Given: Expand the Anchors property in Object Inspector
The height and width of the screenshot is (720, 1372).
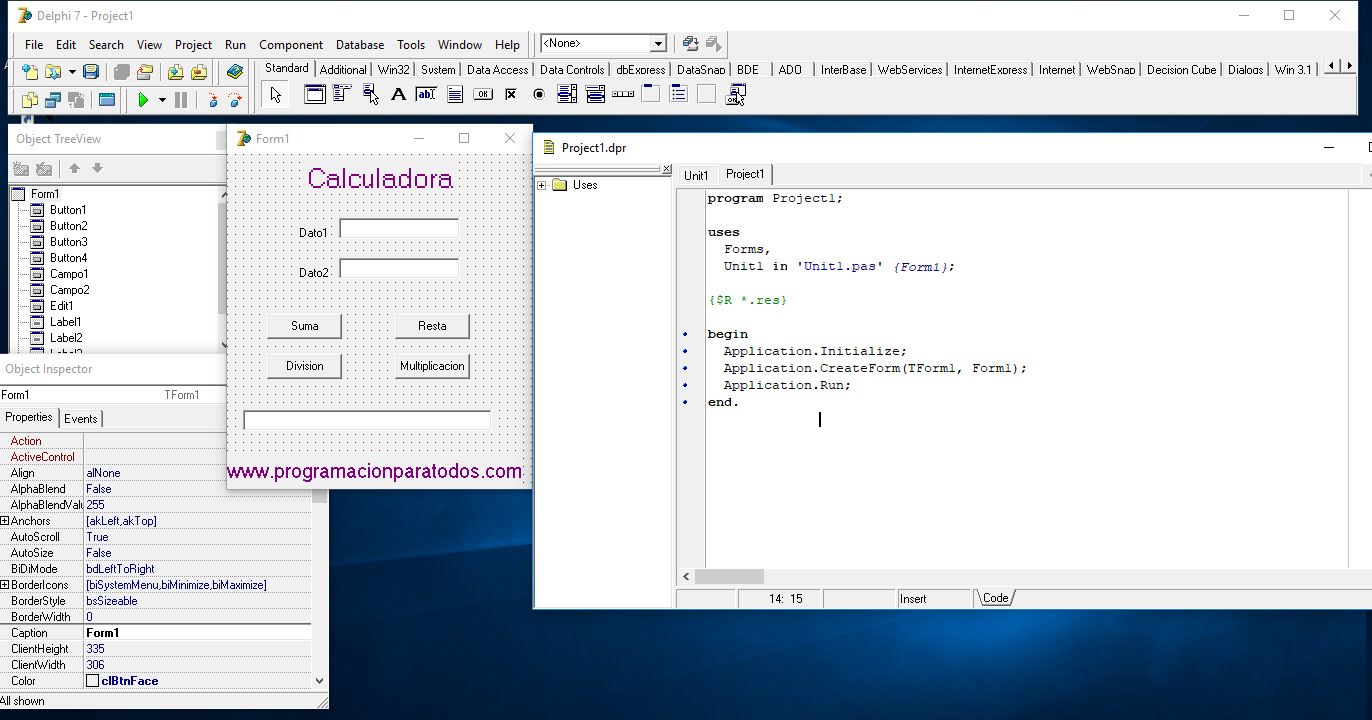Looking at the screenshot, I should (6, 520).
